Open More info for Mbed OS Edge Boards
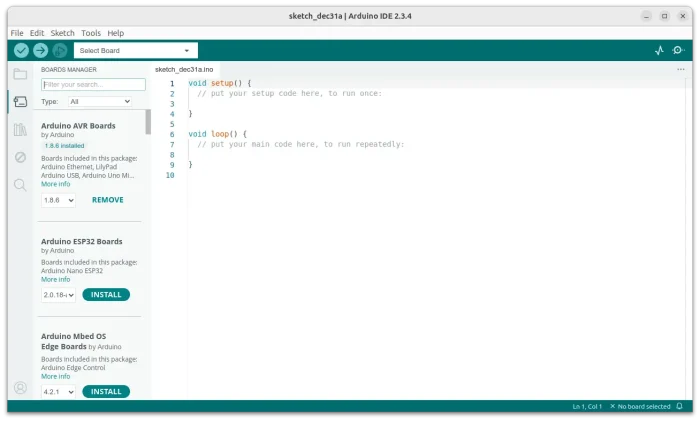 [55, 376]
